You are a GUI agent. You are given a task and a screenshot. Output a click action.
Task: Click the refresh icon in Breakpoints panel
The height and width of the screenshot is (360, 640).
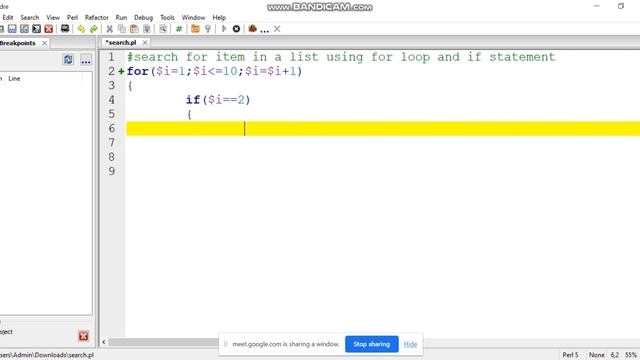click(68, 60)
